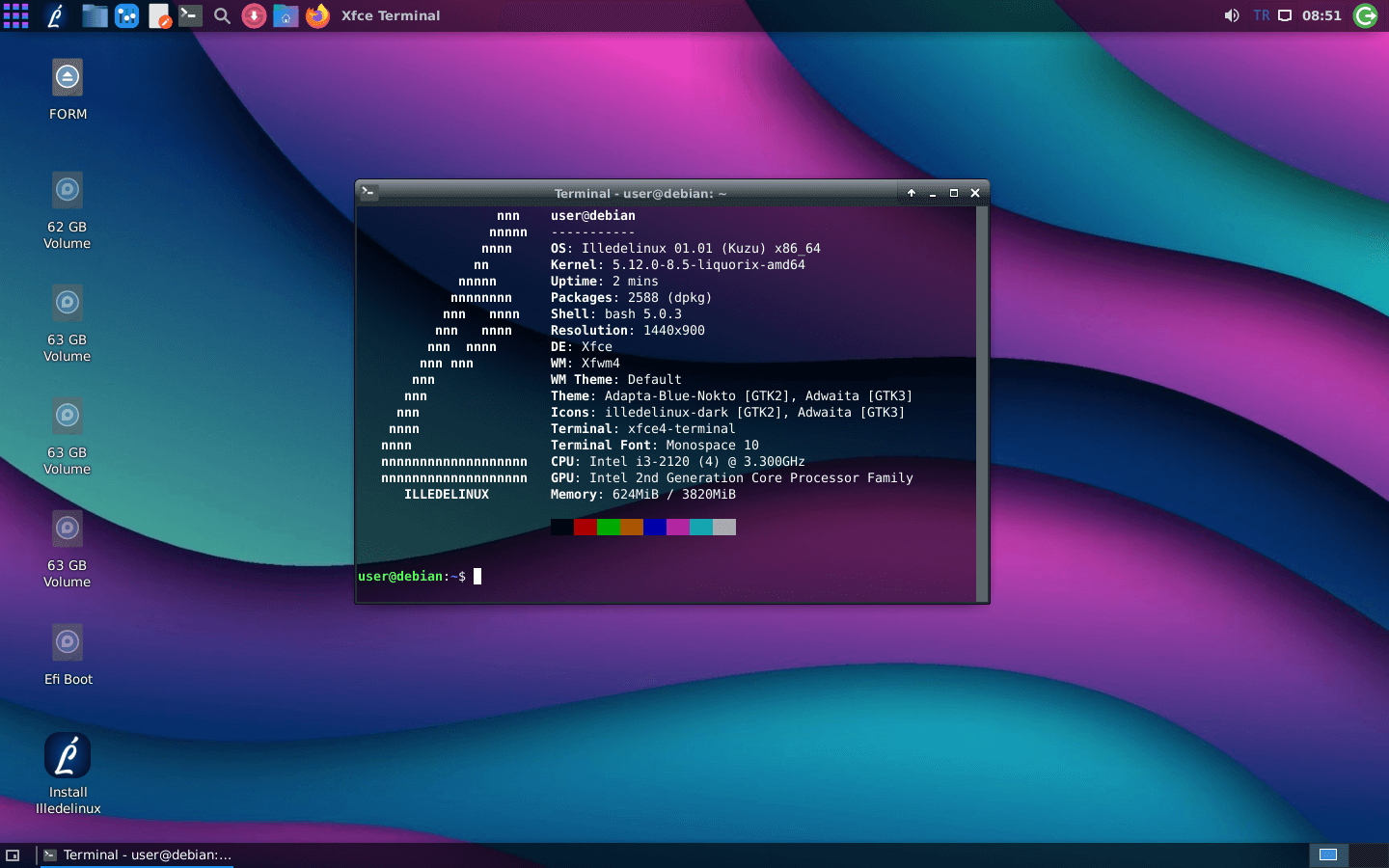Open the applications grid menu
Screen dimensions: 1389x868
[15, 15]
